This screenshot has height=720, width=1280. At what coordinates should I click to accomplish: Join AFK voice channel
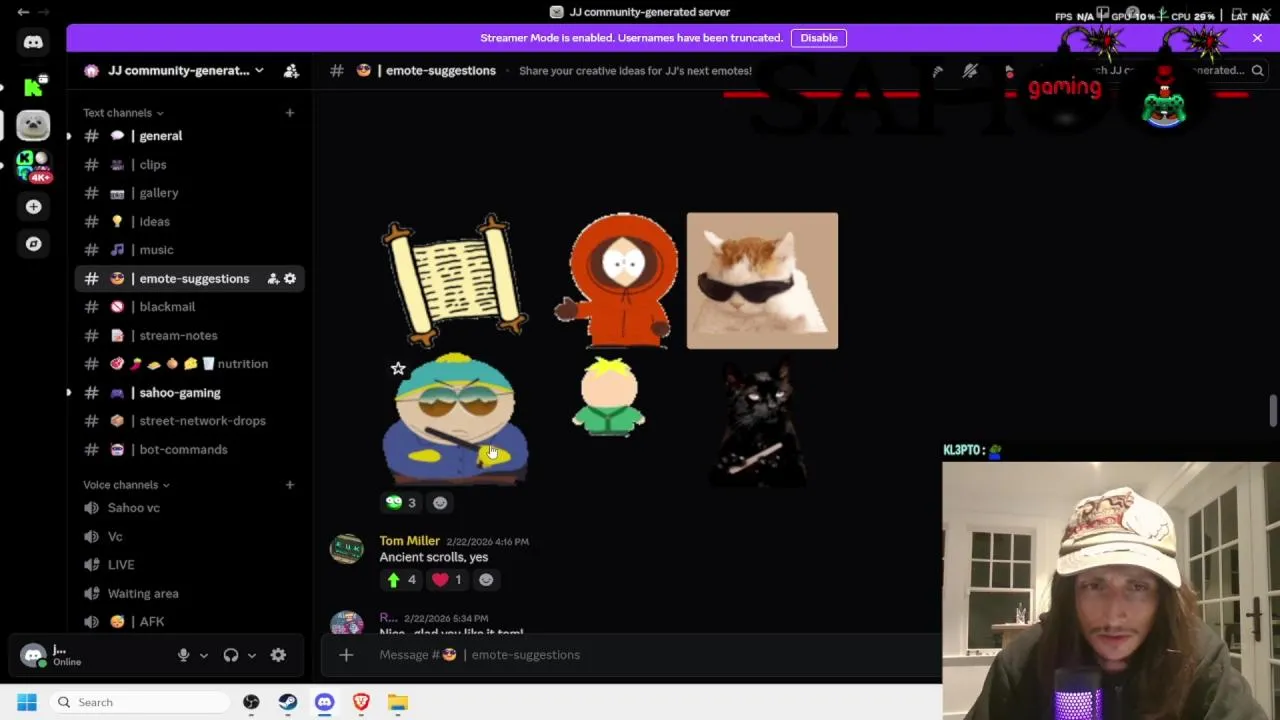pyautogui.click(x=190, y=622)
